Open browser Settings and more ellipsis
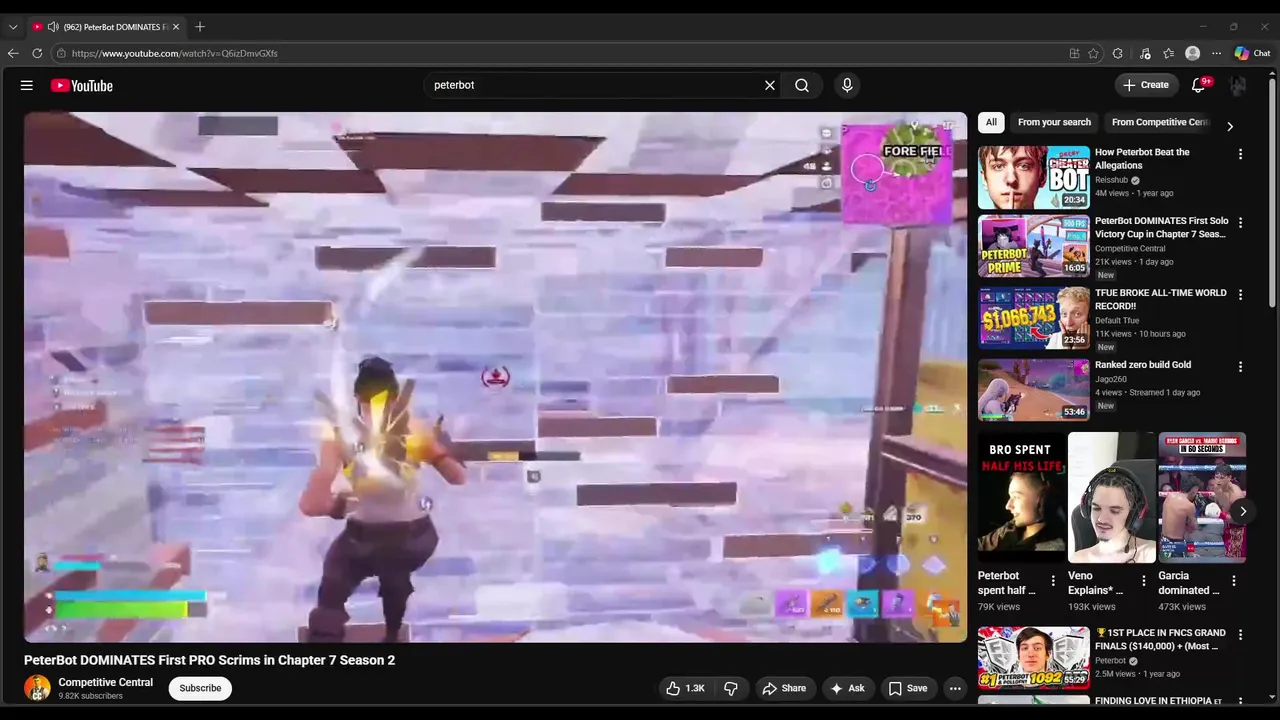Image resolution: width=1280 pixels, height=720 pixels. [x=1216, y=53]
